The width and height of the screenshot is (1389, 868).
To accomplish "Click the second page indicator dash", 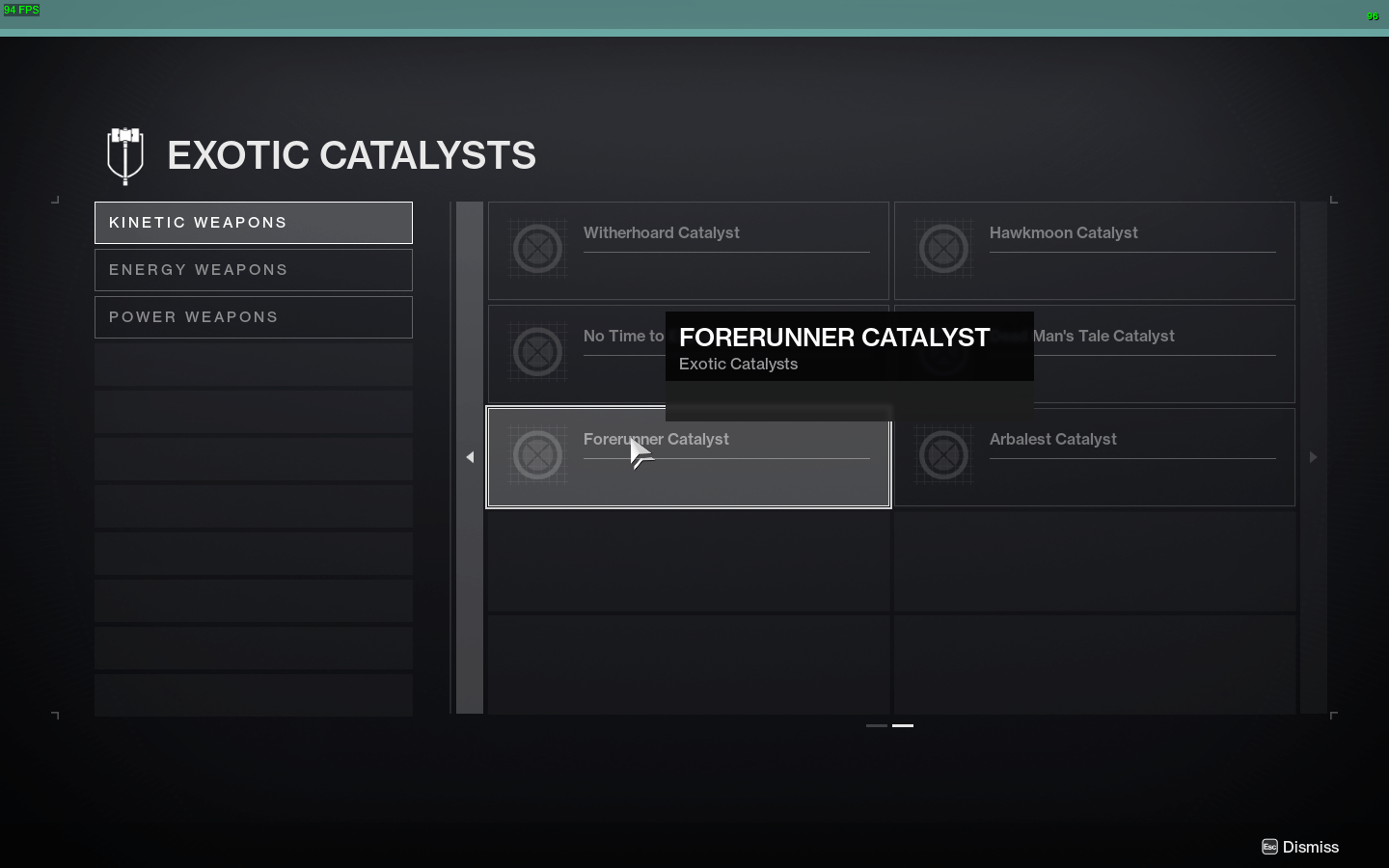I will 903,725.
